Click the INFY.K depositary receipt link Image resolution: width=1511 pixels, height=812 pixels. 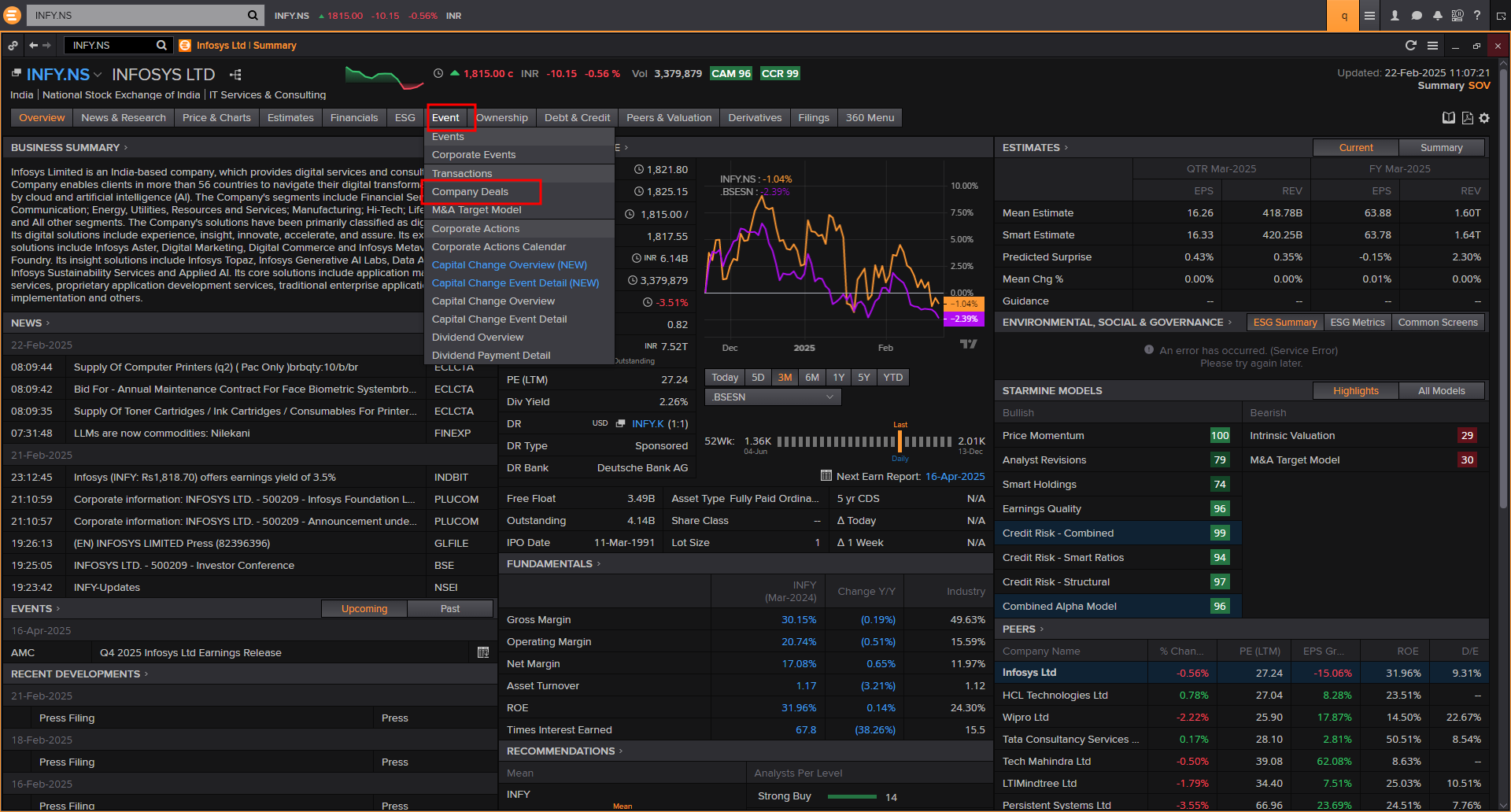point(647,424)
